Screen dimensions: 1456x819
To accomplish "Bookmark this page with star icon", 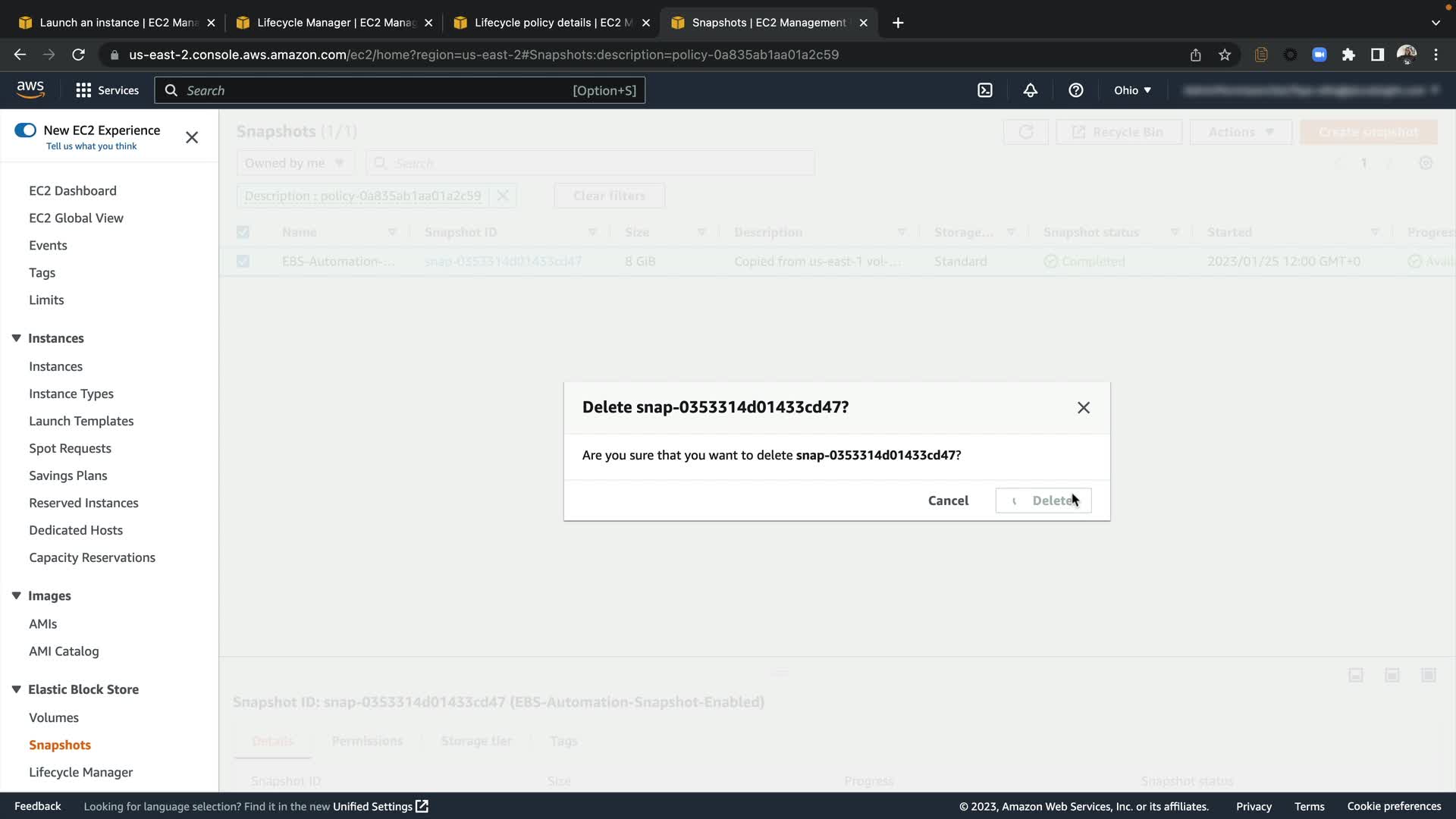I will 1225,55.
